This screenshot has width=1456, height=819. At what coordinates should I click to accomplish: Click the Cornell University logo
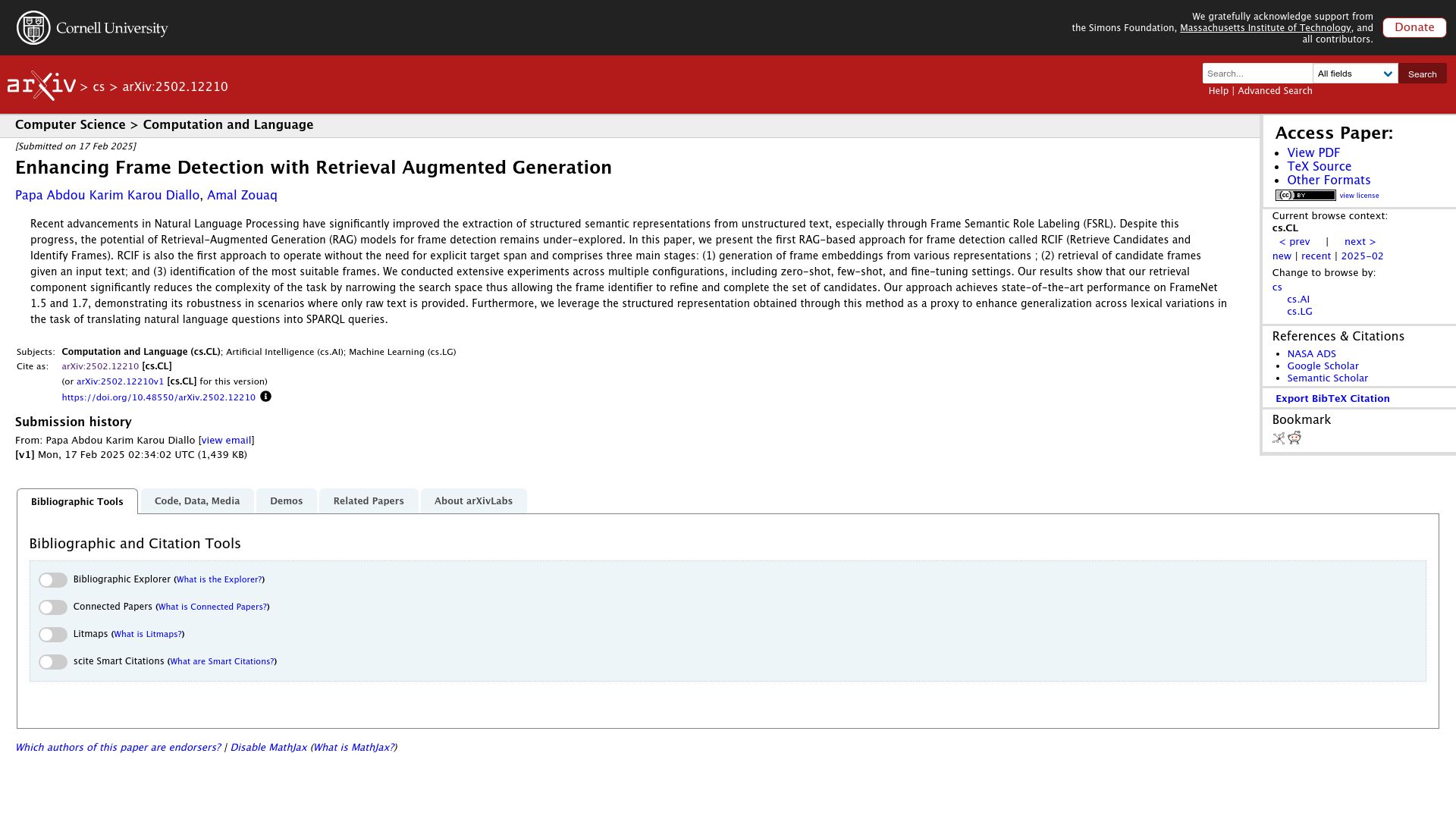pyautogui.click(x=93, y=28)
